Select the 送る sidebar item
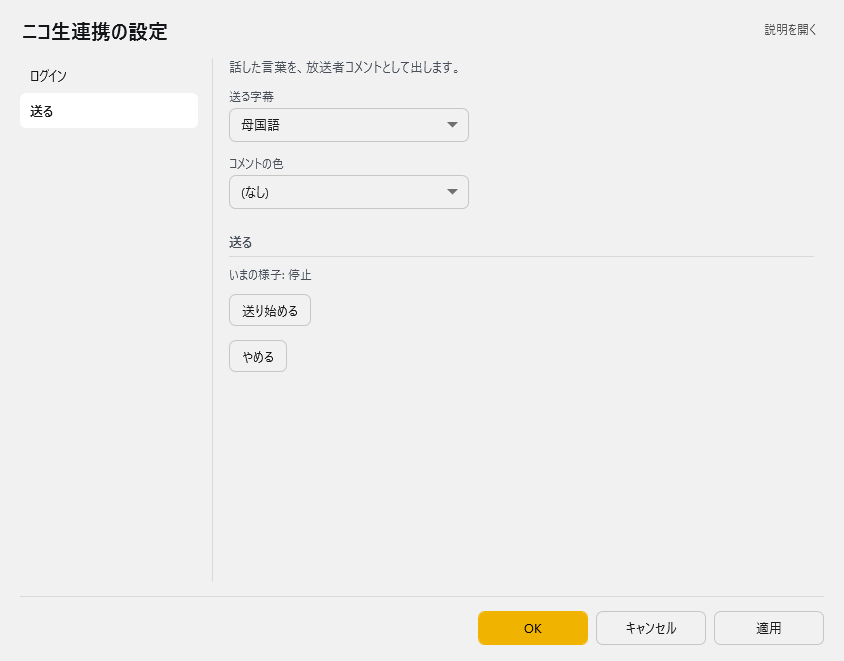This screenshot has height=661, width=844. click(x=109, y=111)
